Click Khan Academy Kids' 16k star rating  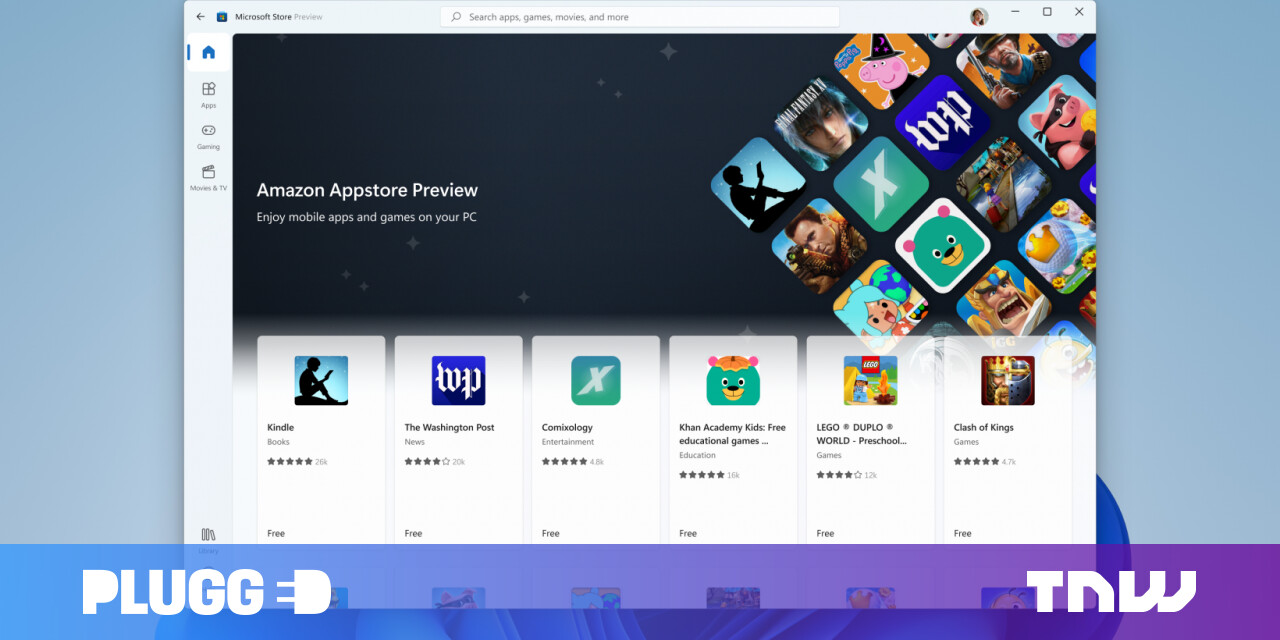[x=709, y=475]
